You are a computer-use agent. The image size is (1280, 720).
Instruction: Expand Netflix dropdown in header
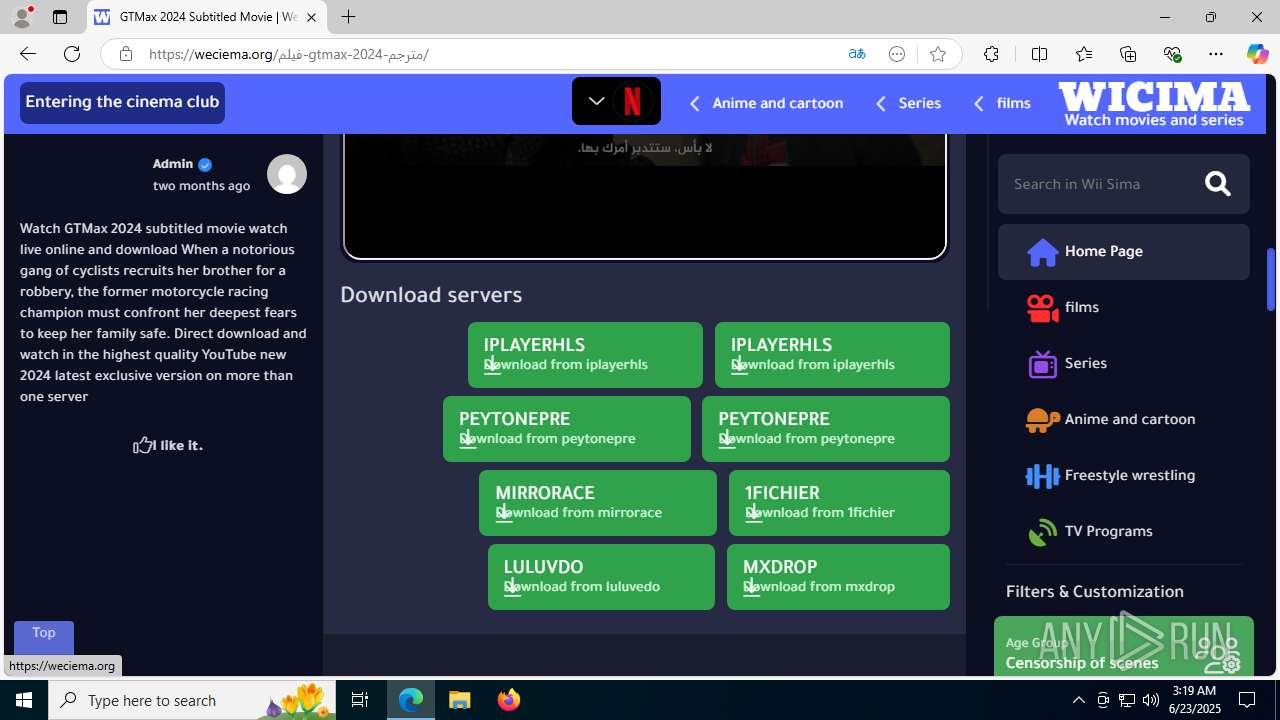pos(616,101)
